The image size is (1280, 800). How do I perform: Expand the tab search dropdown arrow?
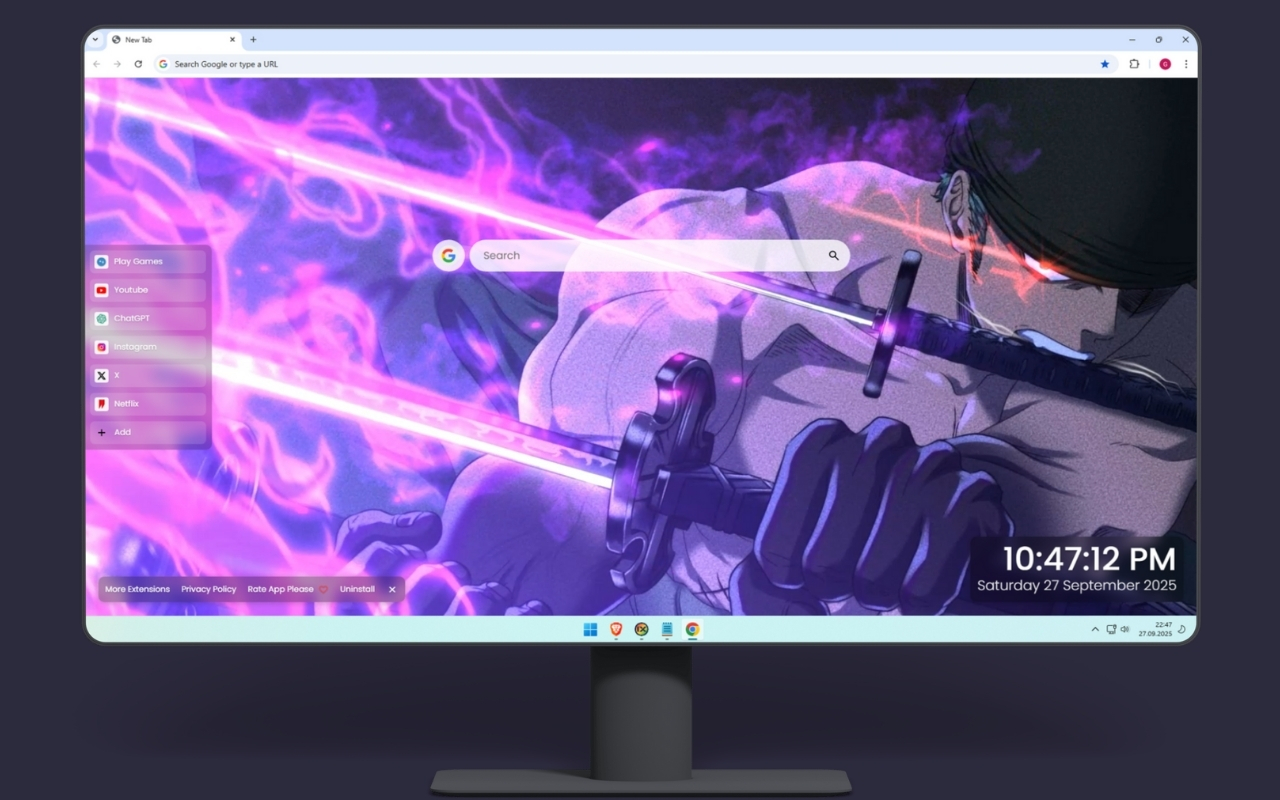pos(95,40)
